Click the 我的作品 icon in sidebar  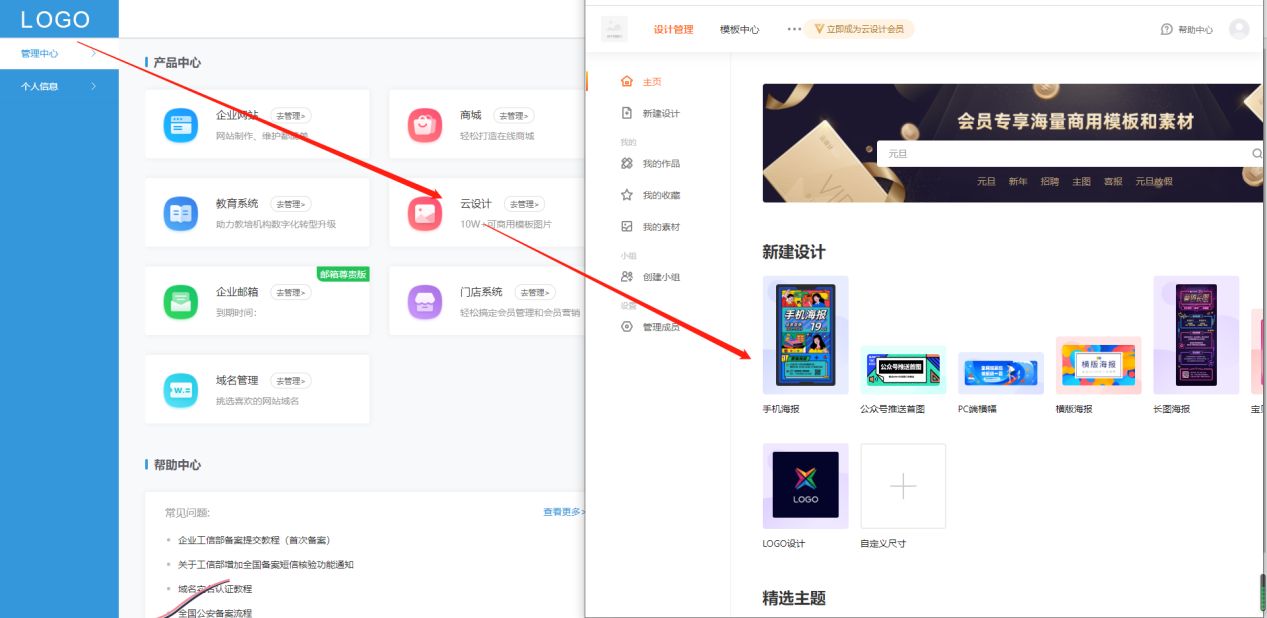627,163
